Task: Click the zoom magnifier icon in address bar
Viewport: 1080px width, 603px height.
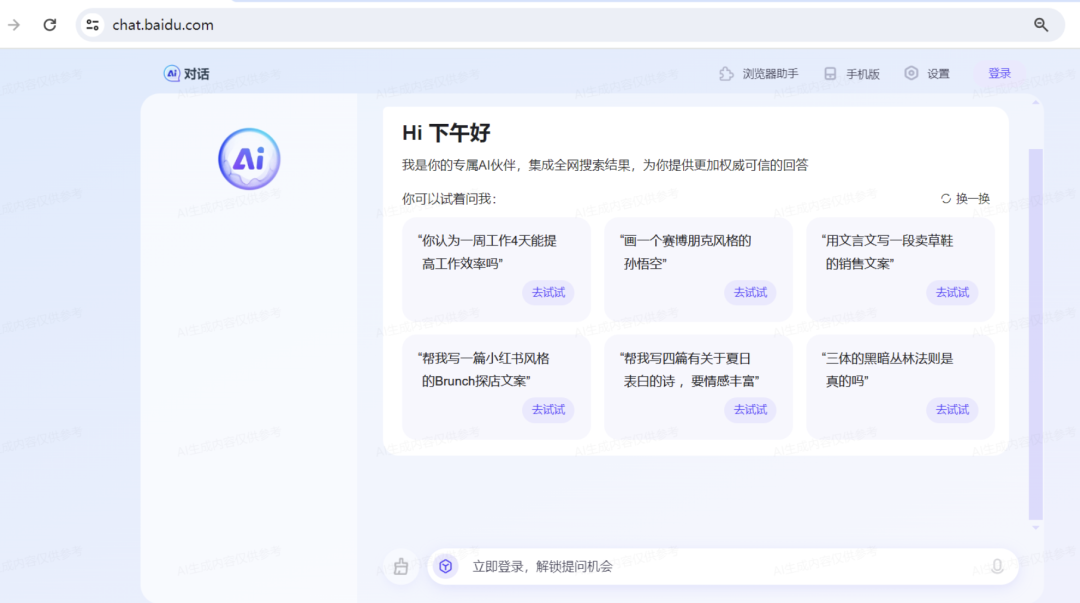Action: tap(1041, 25)
